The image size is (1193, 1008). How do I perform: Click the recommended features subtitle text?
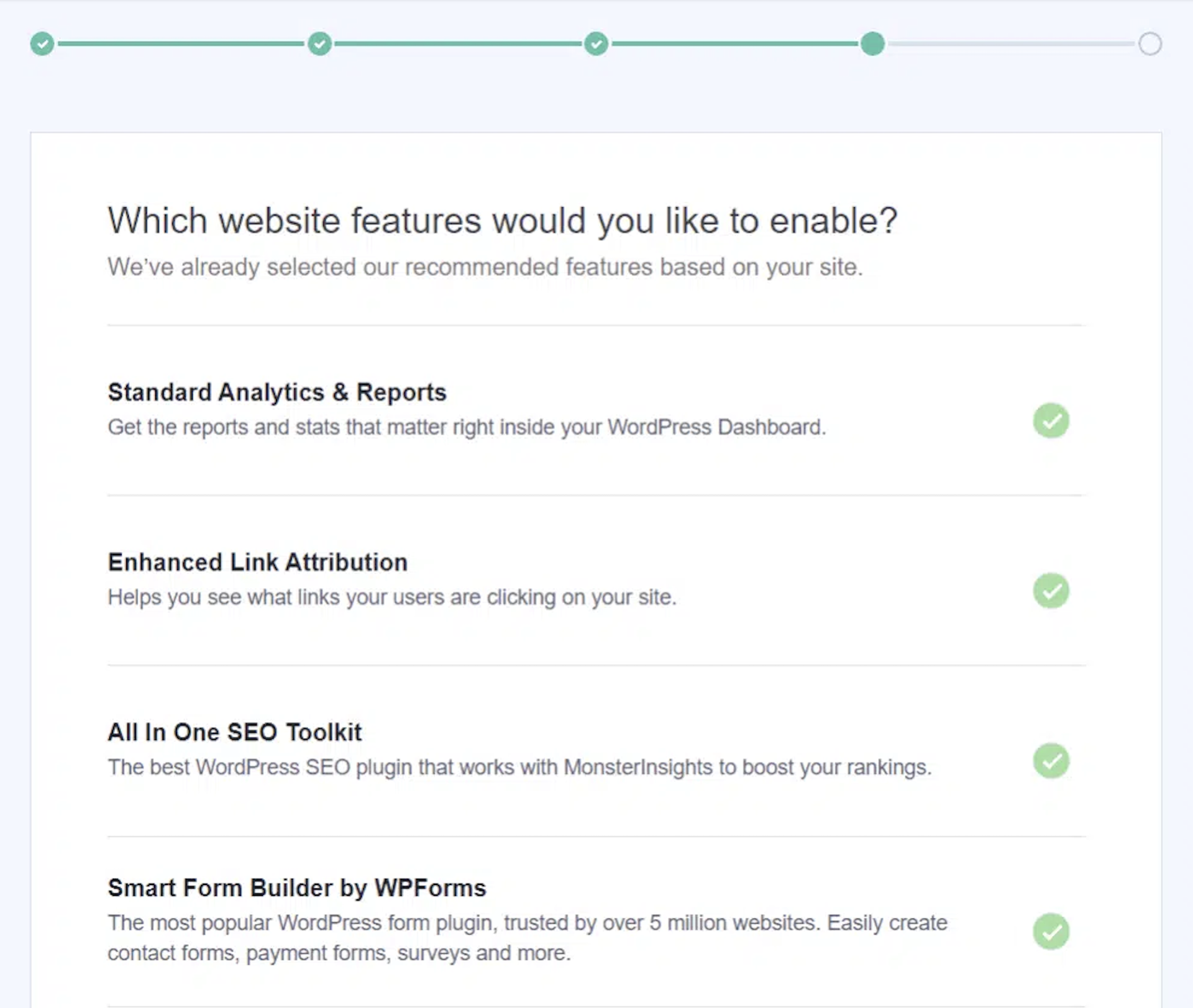485,267
